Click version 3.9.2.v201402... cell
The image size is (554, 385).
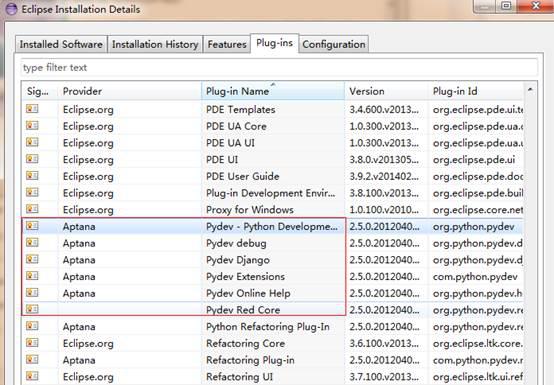pyautogui.click(x=384, y=176)
